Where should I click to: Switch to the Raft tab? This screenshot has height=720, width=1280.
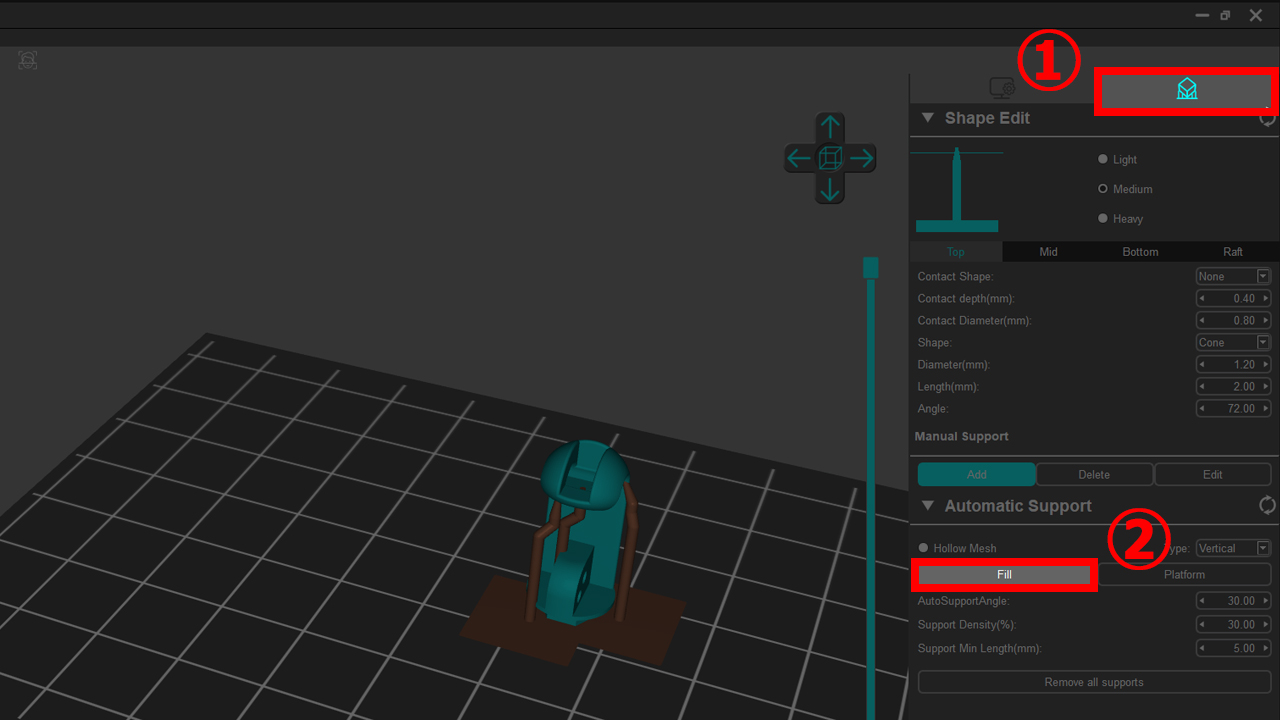(x=1232, y=252)
